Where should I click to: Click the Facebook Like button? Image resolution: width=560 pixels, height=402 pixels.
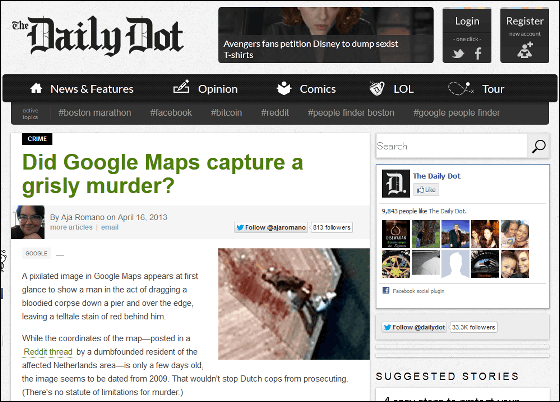(426, 190)
